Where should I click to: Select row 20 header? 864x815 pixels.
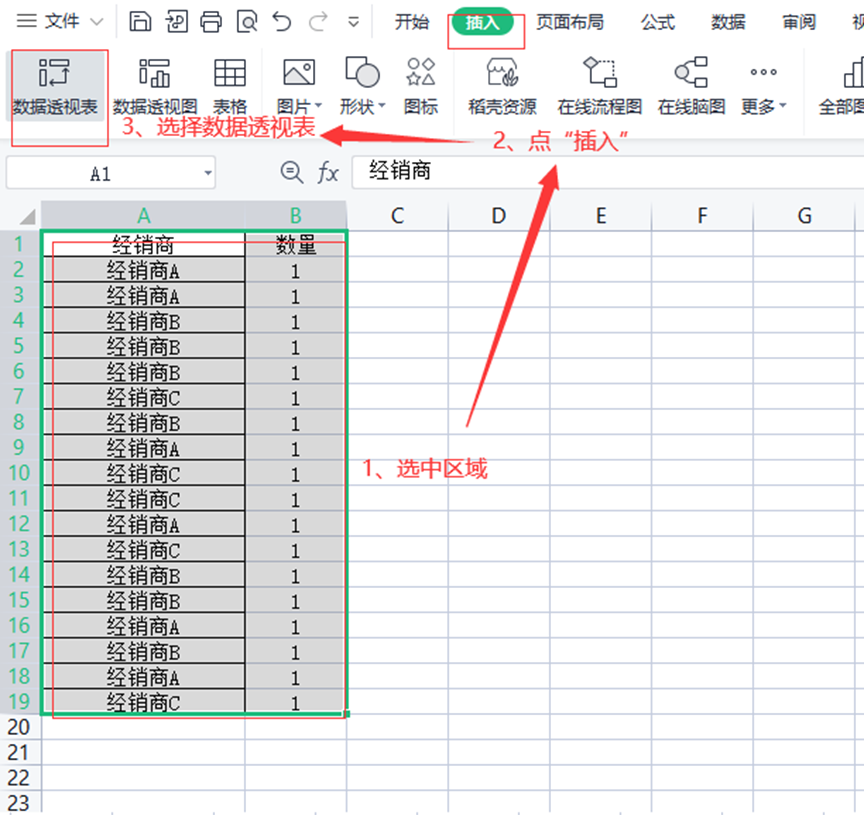19,727
